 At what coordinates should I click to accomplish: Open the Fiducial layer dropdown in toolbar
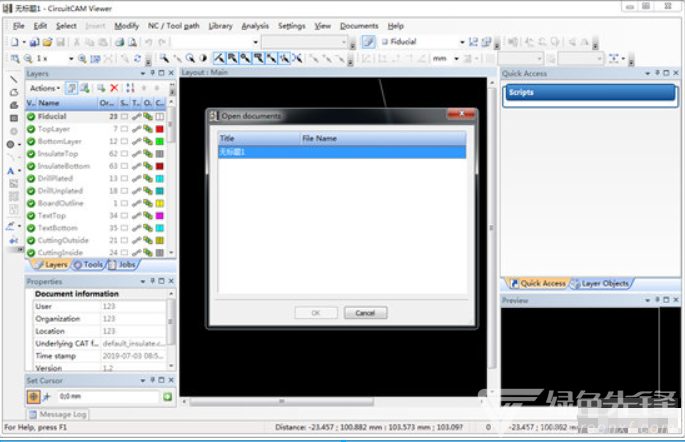point(462,42)
